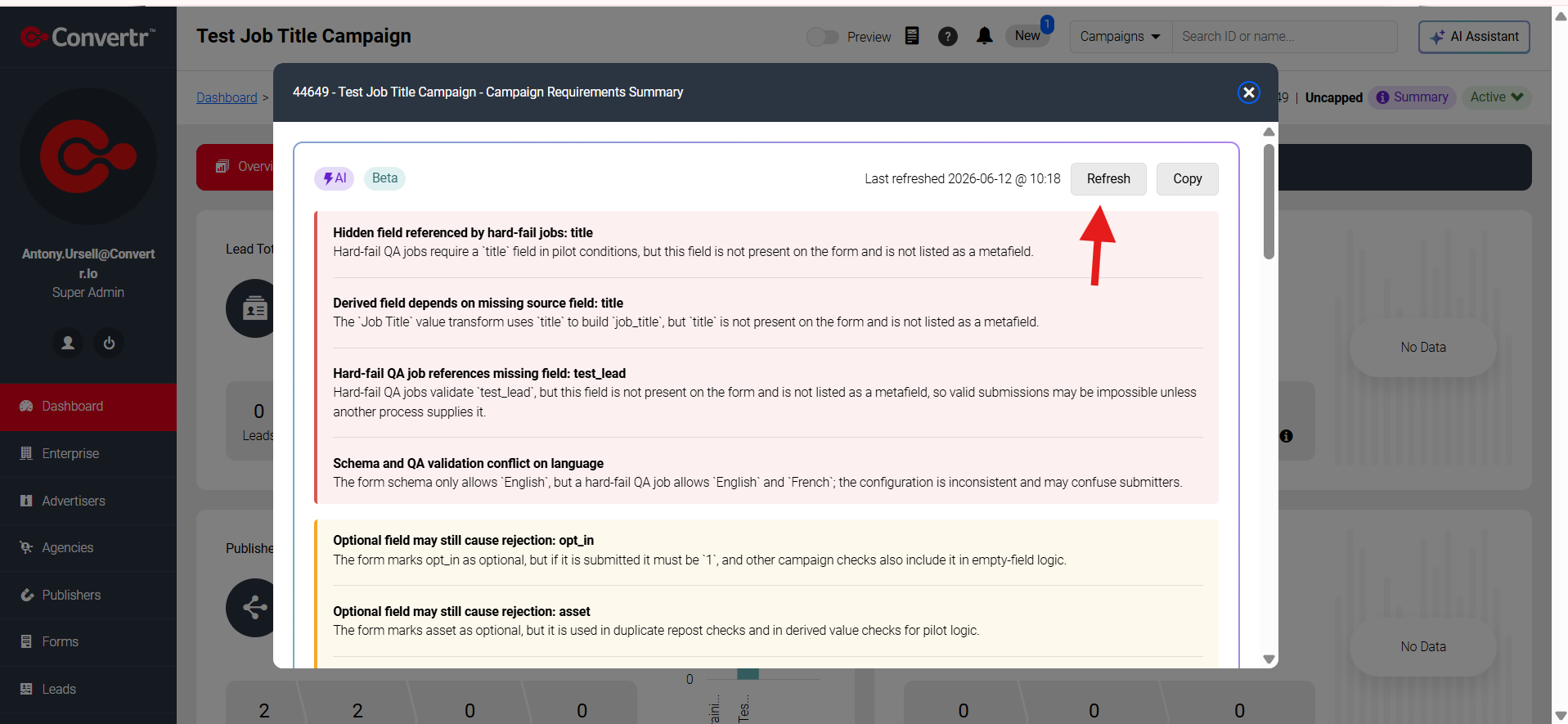Viewport: 1568px width, 724px height.
Task: Open Advertisers in the sidebar
Action: coord(88,501)
